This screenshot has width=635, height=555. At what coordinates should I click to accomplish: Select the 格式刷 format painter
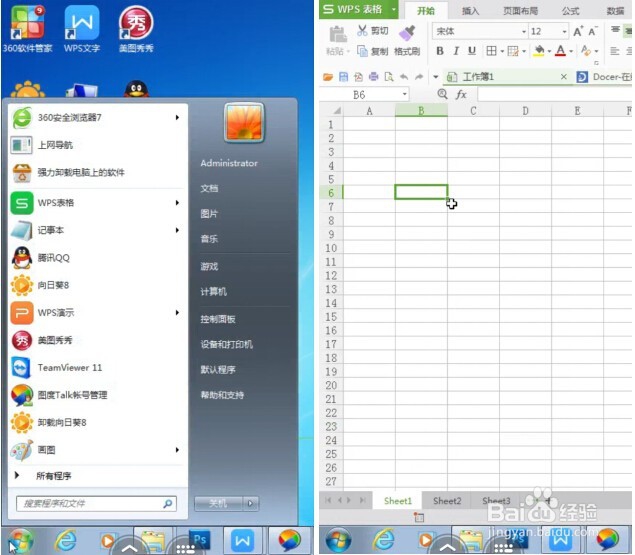pyautogui.click(x=407, y=42)
